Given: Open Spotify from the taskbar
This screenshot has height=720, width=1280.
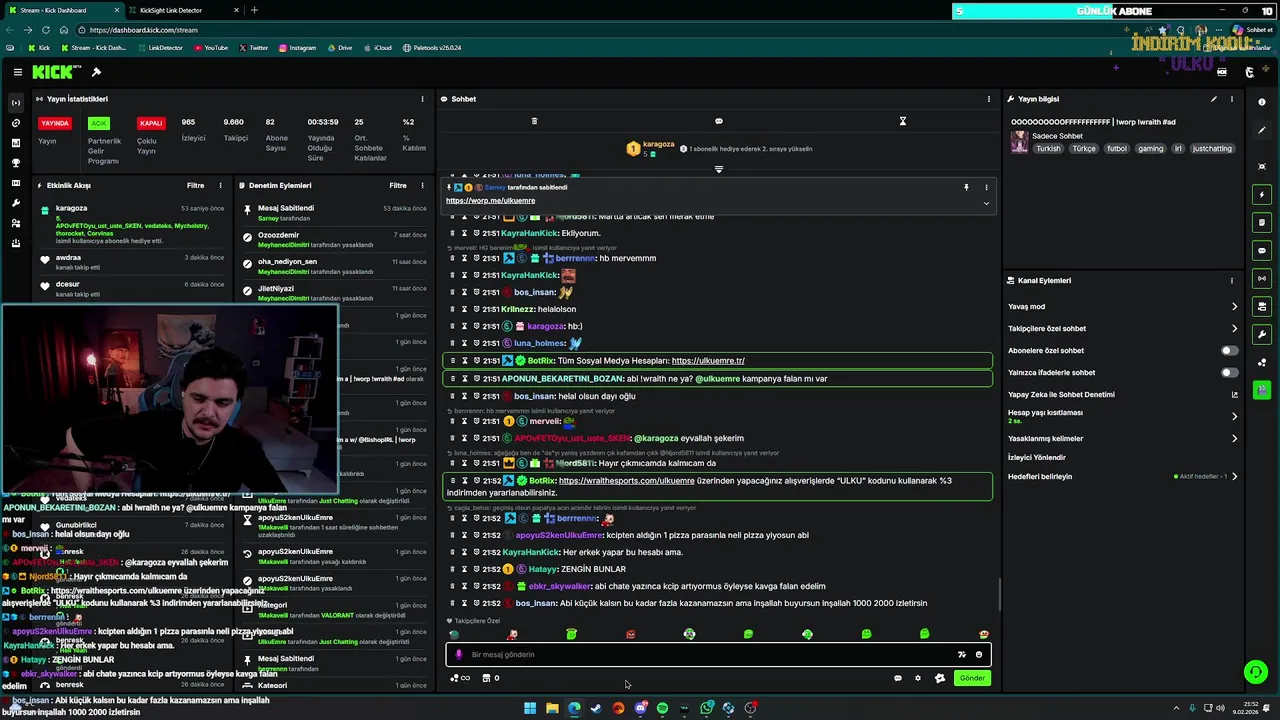Looking at the screenshot, I should tap(662, 708).
